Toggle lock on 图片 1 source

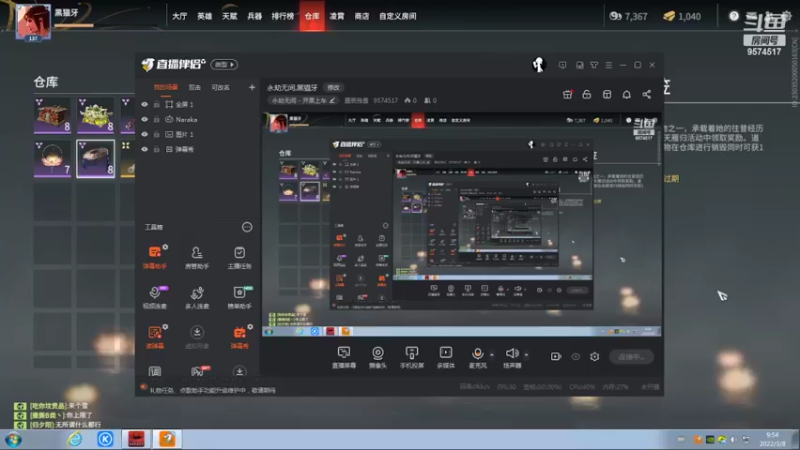(157, 134)
